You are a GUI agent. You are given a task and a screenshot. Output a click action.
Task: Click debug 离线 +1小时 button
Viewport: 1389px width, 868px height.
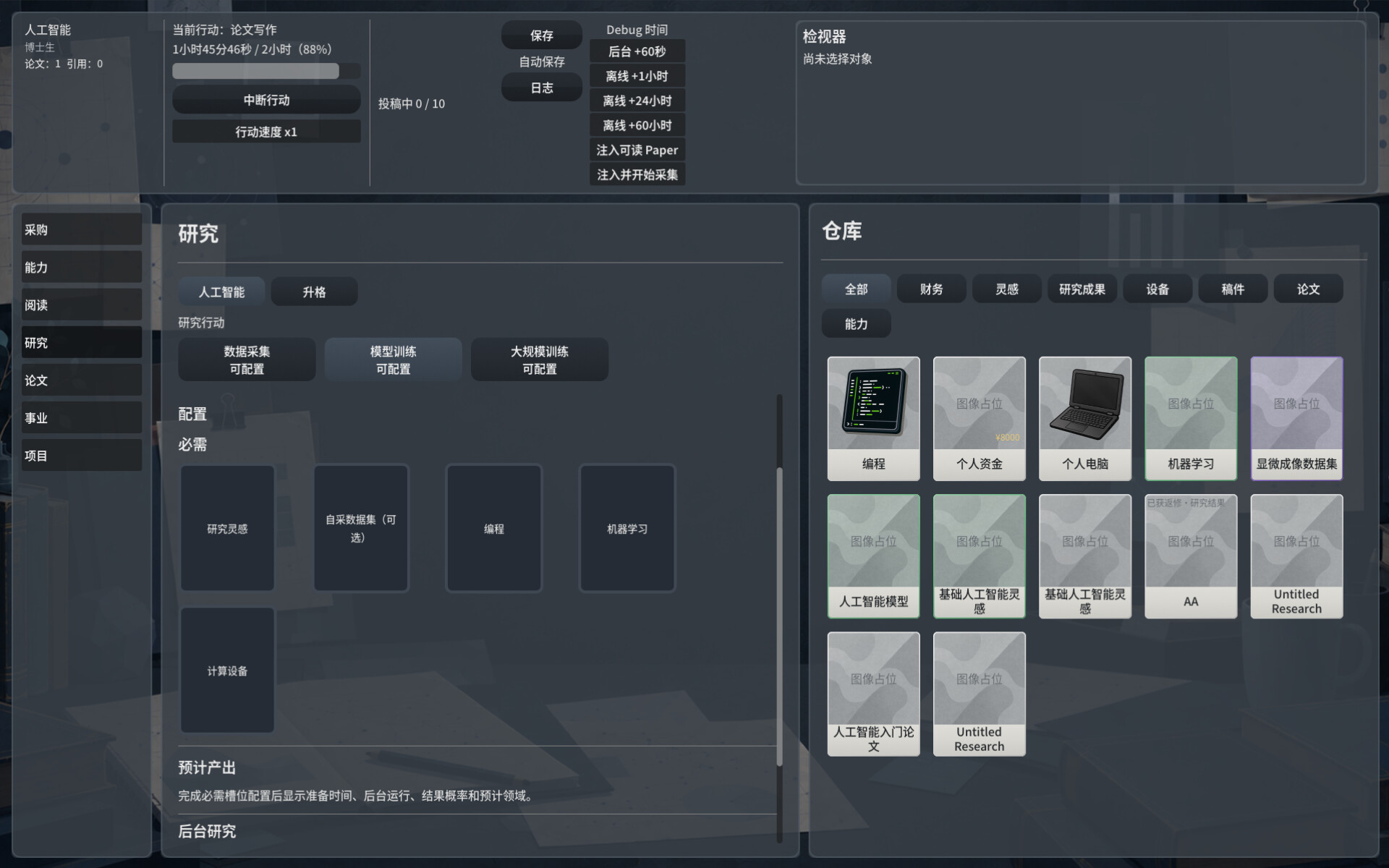(x=637, y=76)
